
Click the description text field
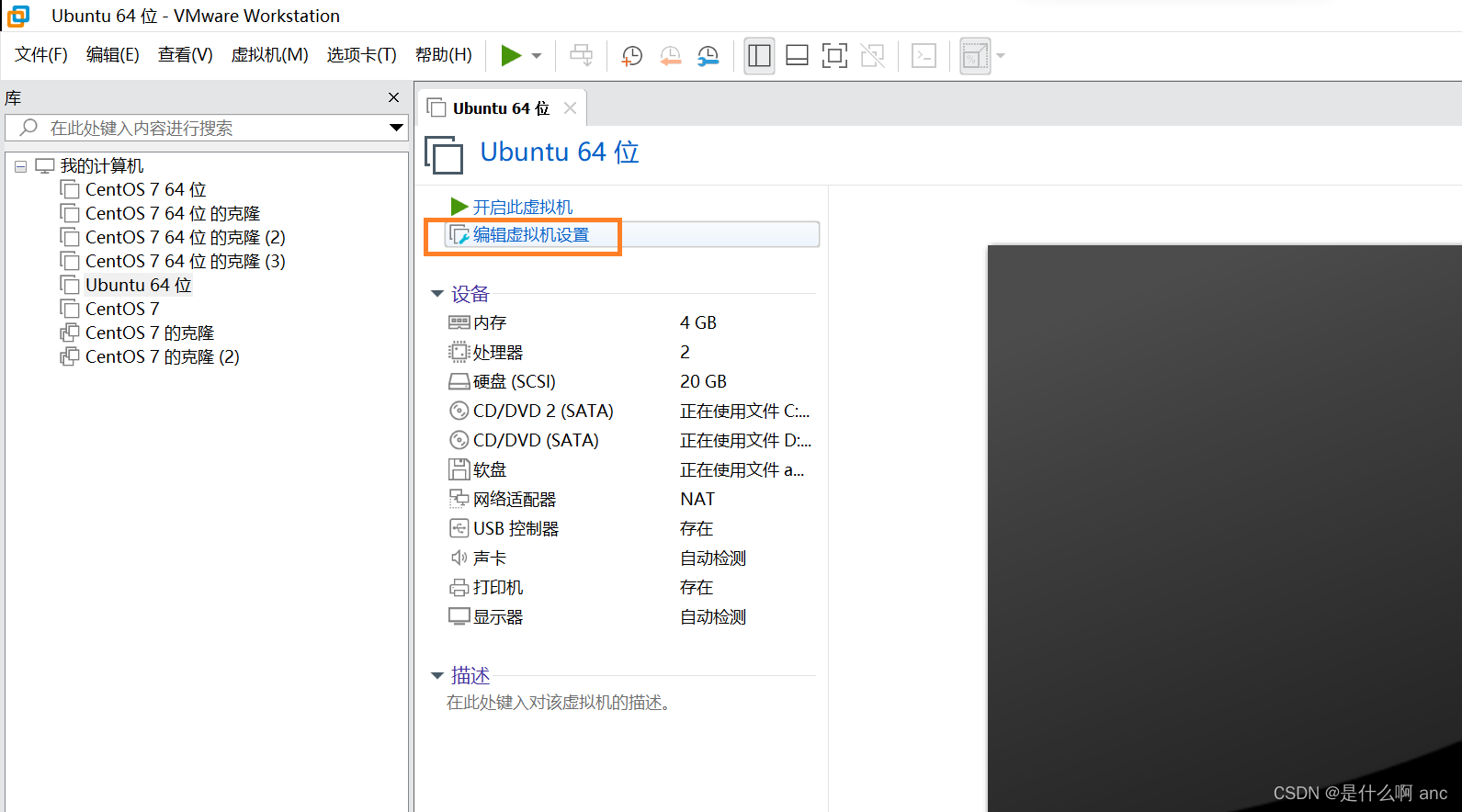pyautogui.click(x=561, y=703)
